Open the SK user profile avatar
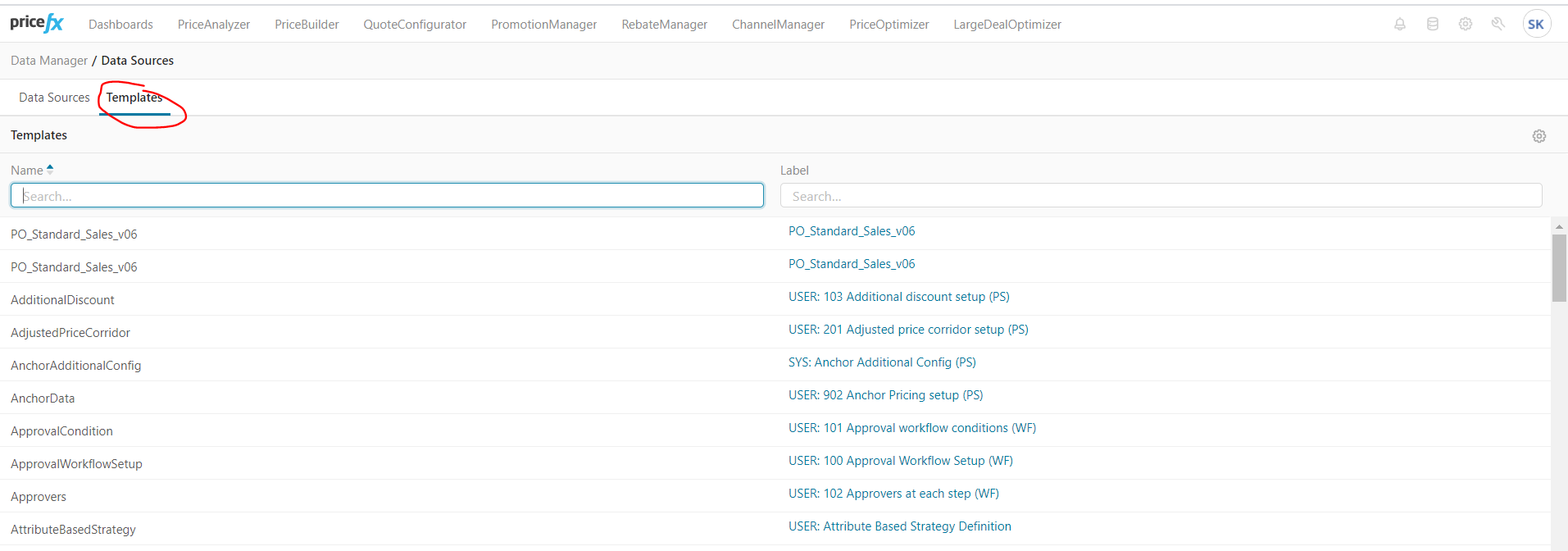Screen dimensions: 1568x551 (x=1536, y=25)
